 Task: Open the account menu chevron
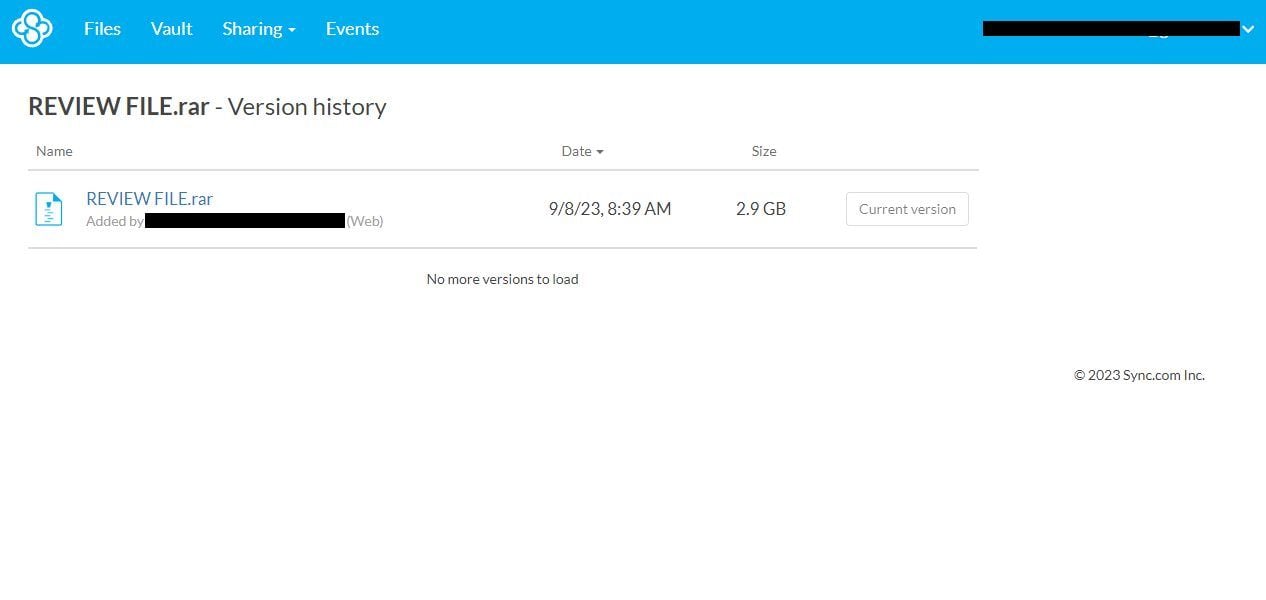click(1248, 30)
